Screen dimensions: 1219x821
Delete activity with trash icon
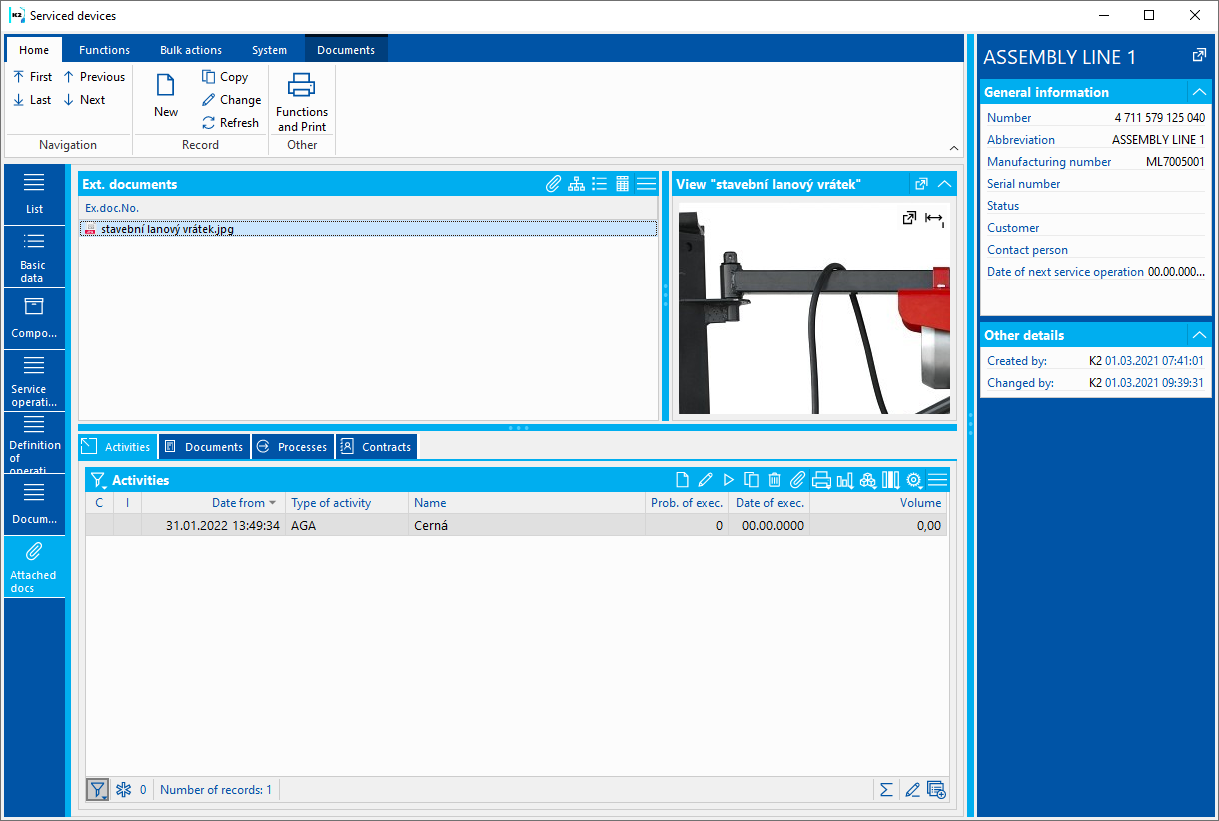(774, 480)
